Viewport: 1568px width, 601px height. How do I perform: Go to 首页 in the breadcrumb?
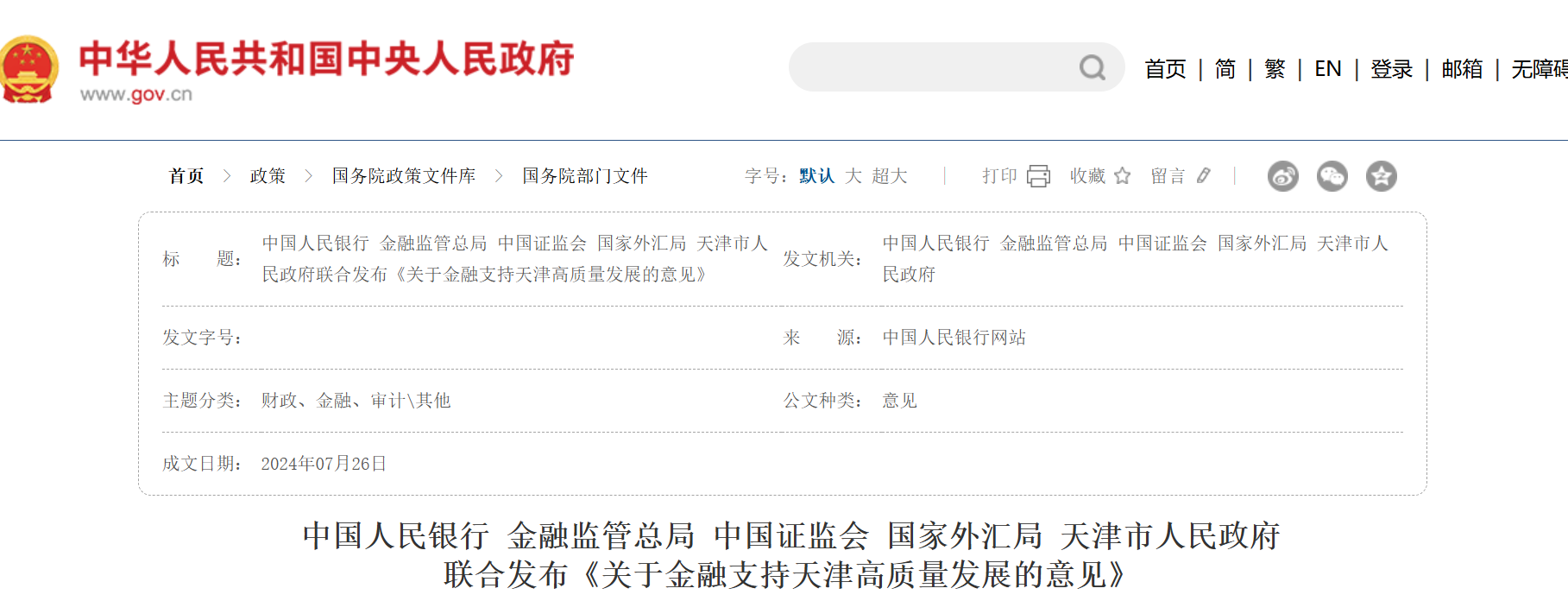click(x=186, y=176)
